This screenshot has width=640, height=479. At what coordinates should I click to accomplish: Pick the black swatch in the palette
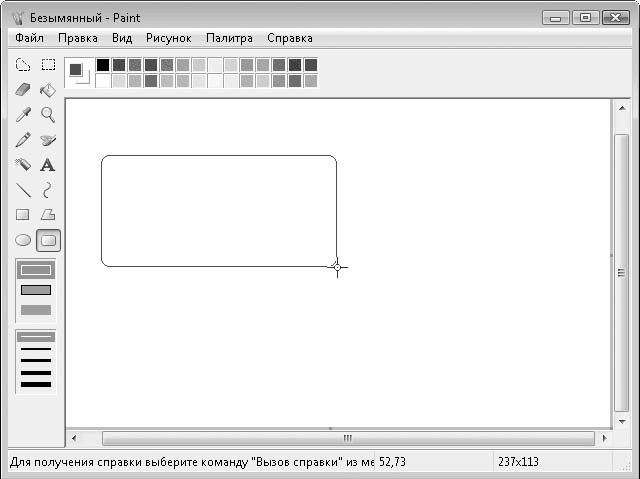tap(103, 65)
